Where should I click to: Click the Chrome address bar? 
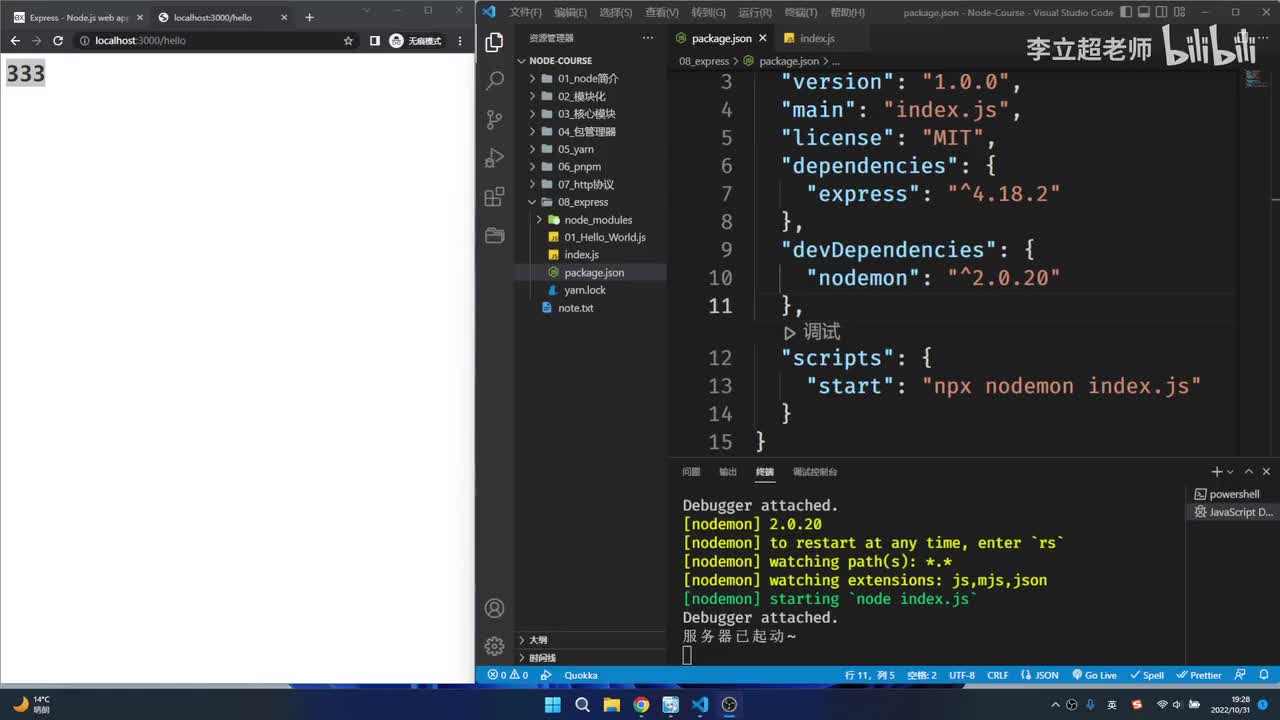[210, 41]
